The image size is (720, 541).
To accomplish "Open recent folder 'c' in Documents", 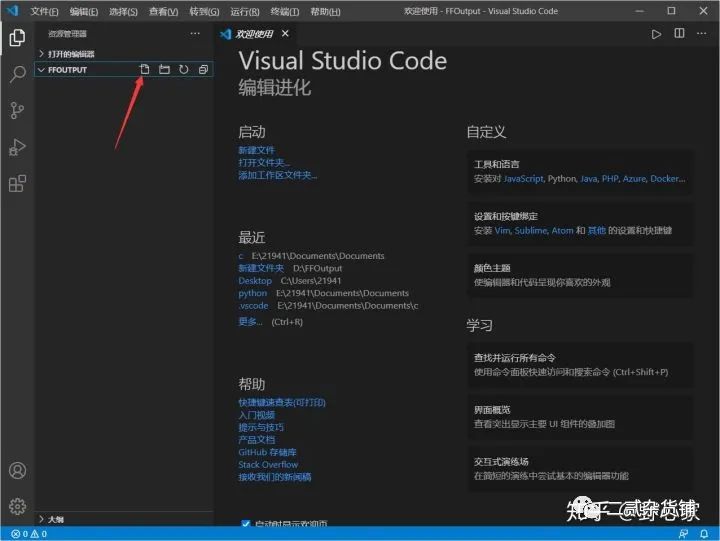I will [x=241, y=256].
